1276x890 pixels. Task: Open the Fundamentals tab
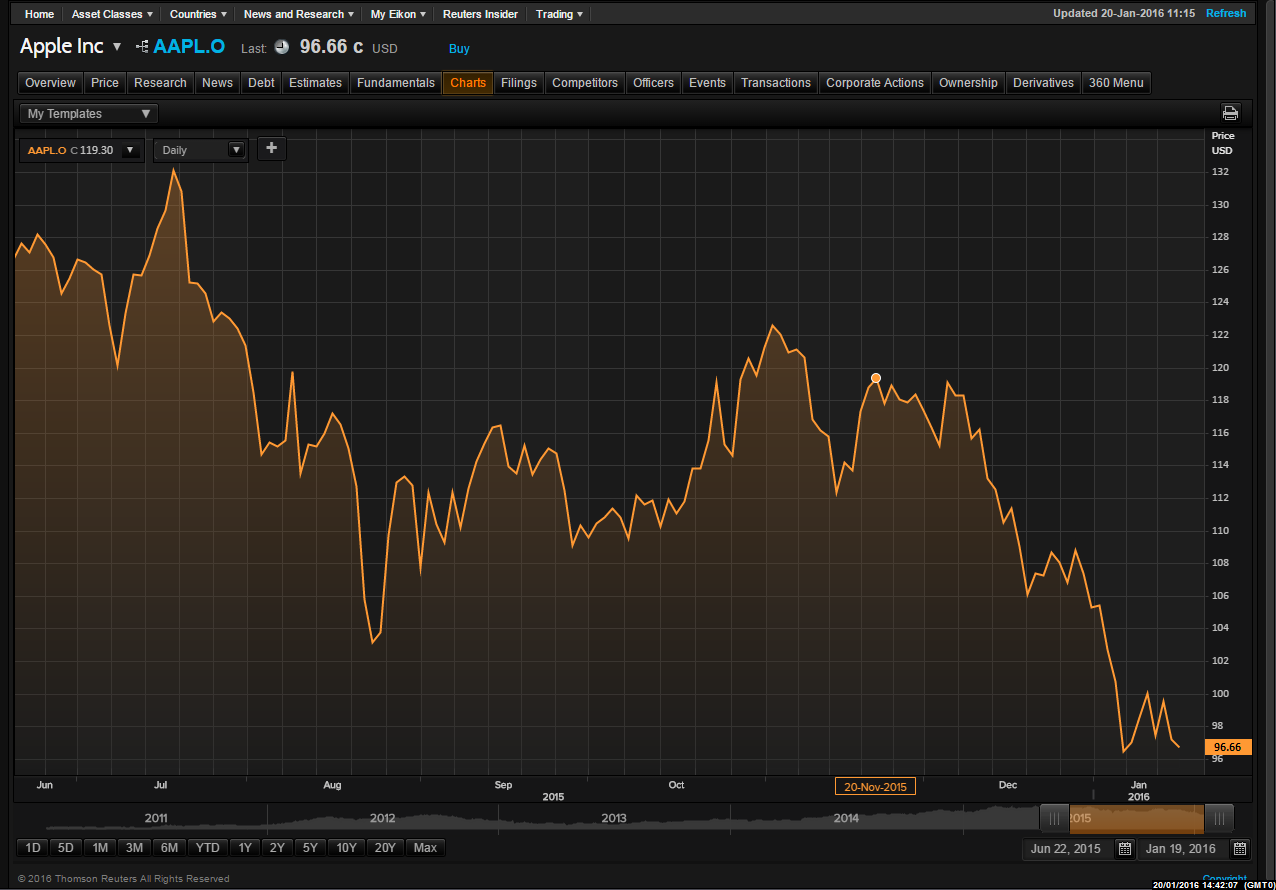396,83
